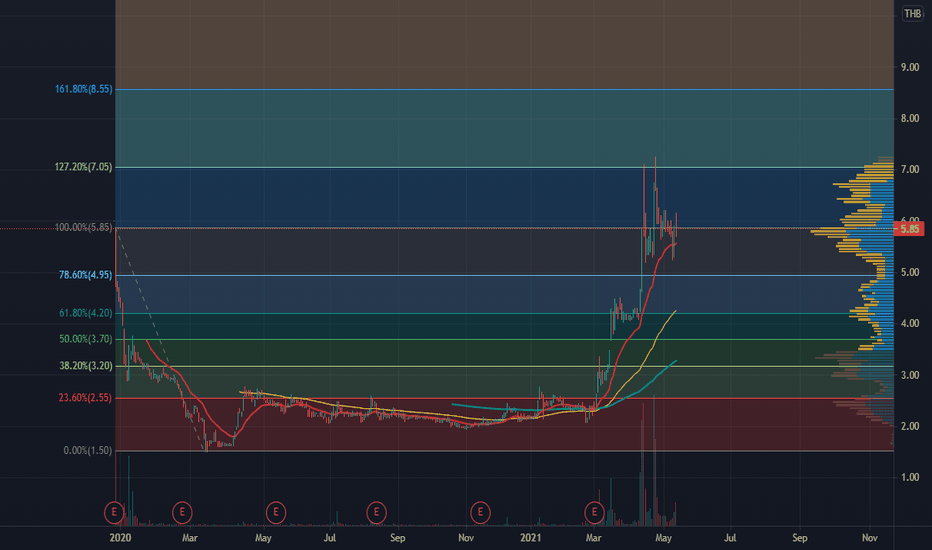
Task: Click the 5.00 price axis value
Action: 910,272
